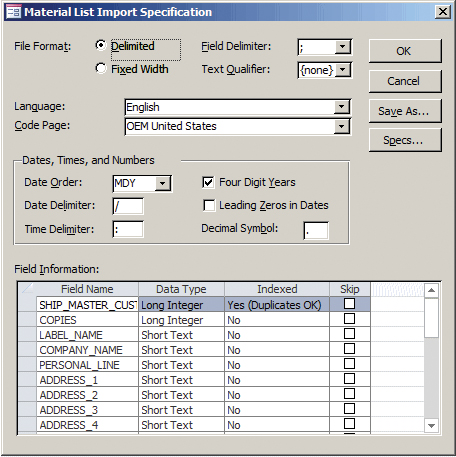The width and height of the screenshot is (456, 457).
Task: Open the Language dropdown list
Action: click(341, 107)
